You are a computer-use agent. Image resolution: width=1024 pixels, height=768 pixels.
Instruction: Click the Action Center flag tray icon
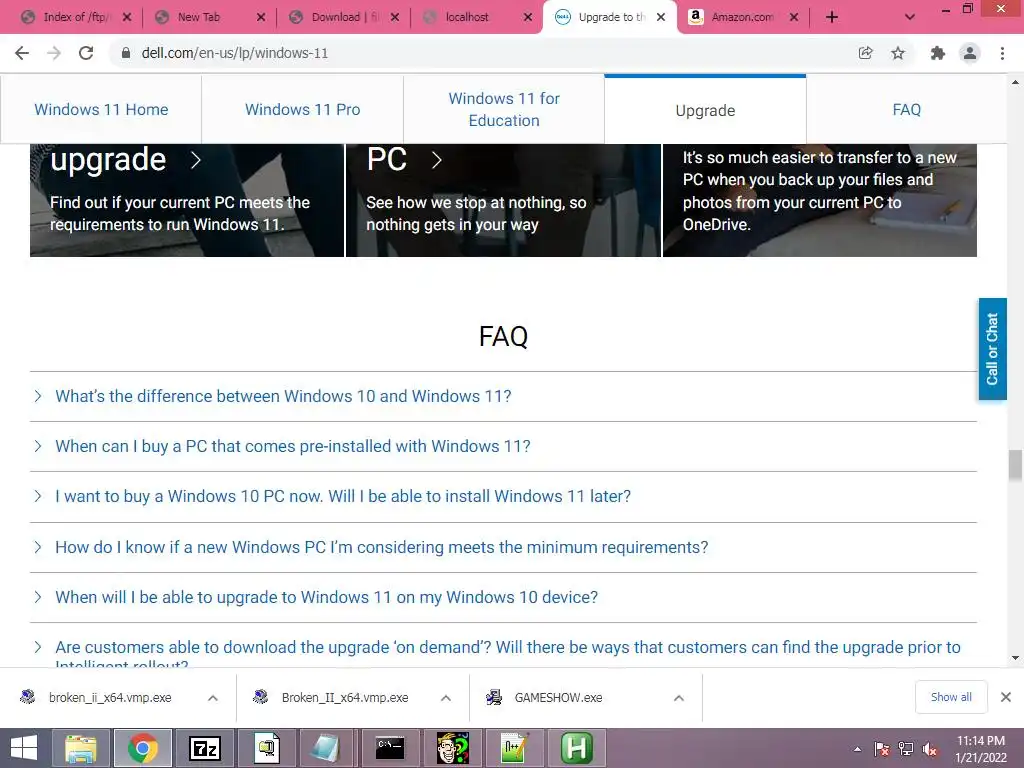click(882, 749)
